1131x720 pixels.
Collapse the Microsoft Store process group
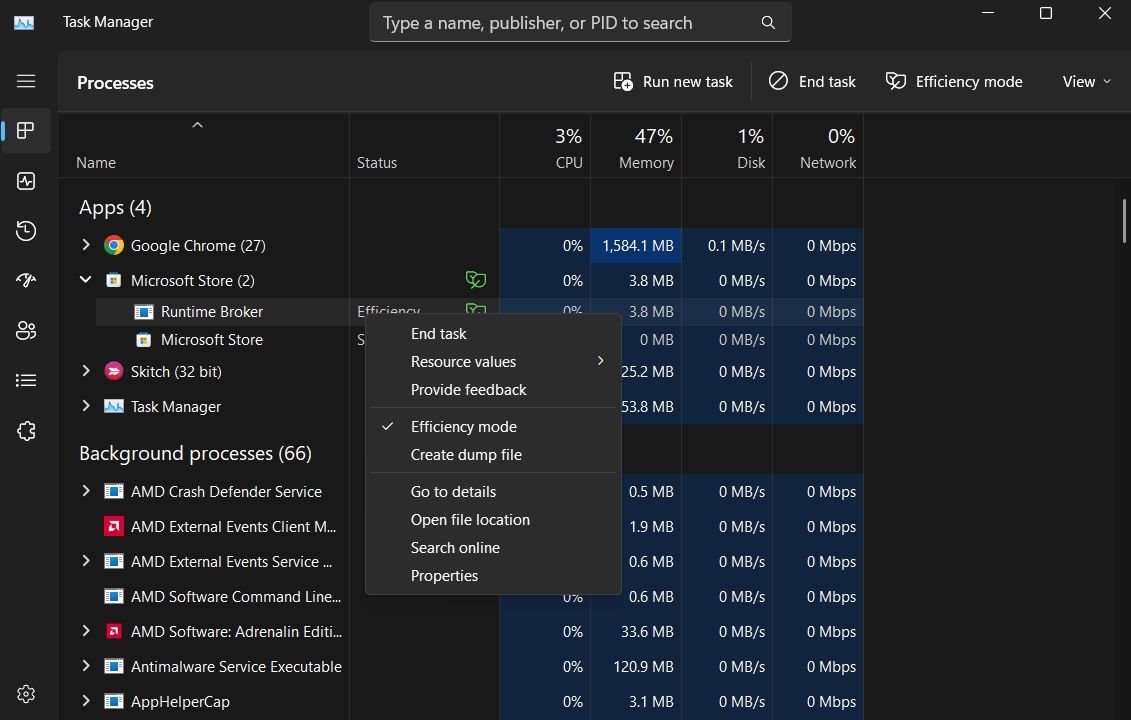click(x=86, y=281)
